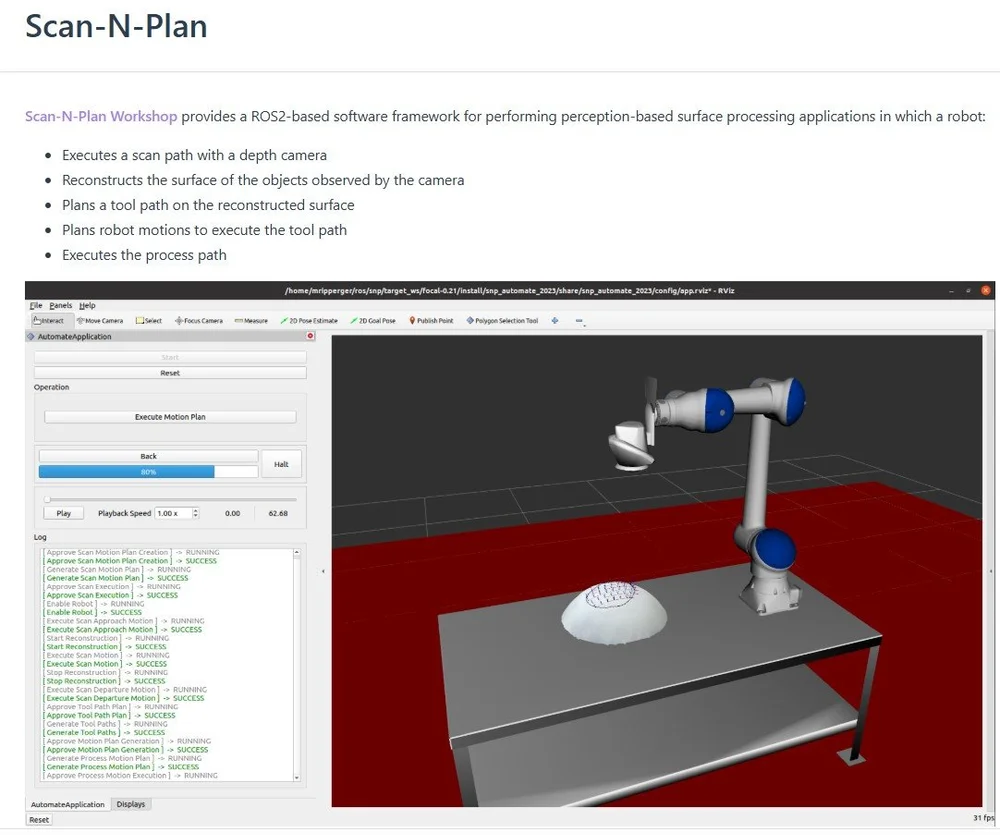The width and height of the screenshot is (1000, 835).
Task: Click log line Start Reconstruction SUCCESS
Action: click(x=105, y=647)
